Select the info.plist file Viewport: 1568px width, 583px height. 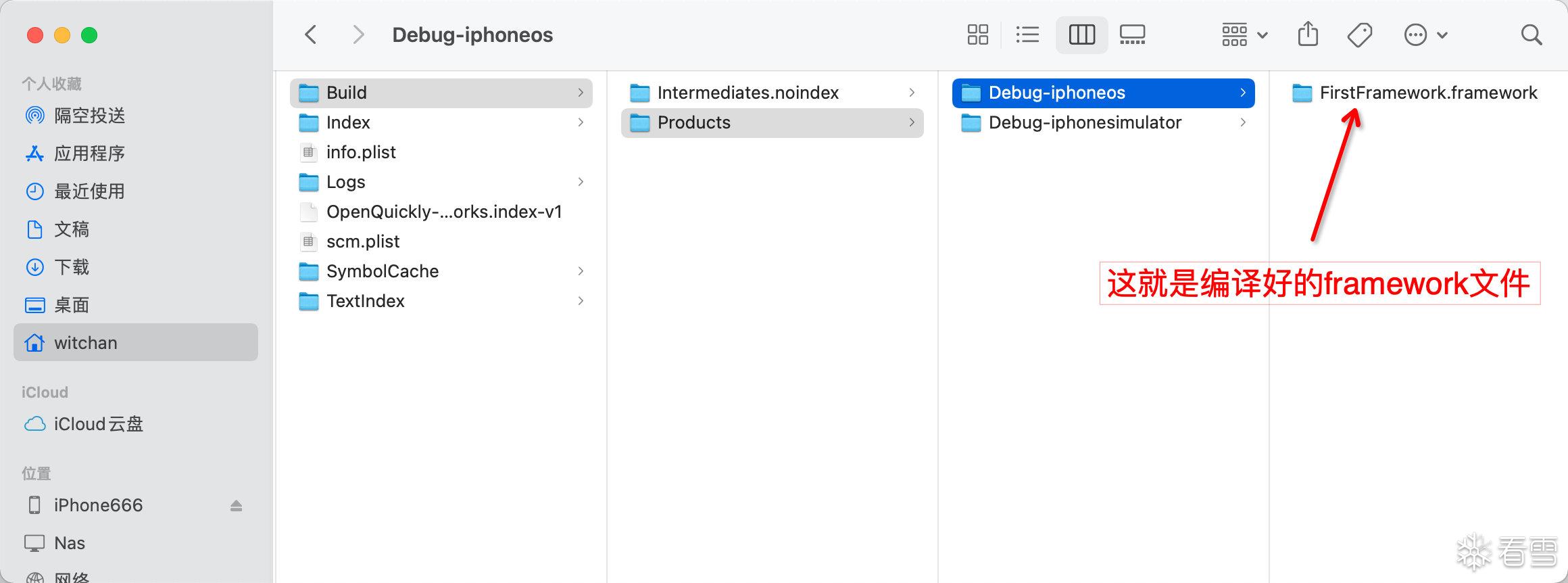tap(360, 152)
